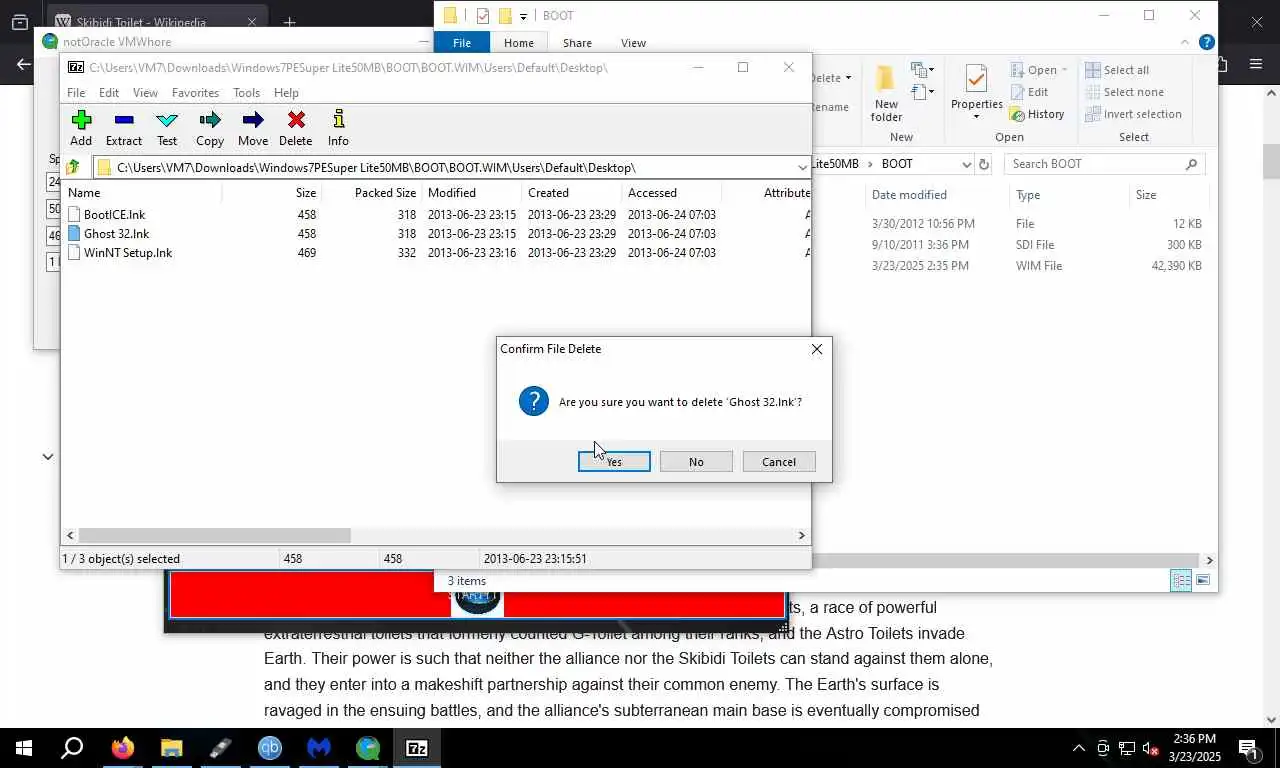Viewport: 1280px width, 768px height.
Task: Open the File tab in Explorer
Action: point(462,43)
